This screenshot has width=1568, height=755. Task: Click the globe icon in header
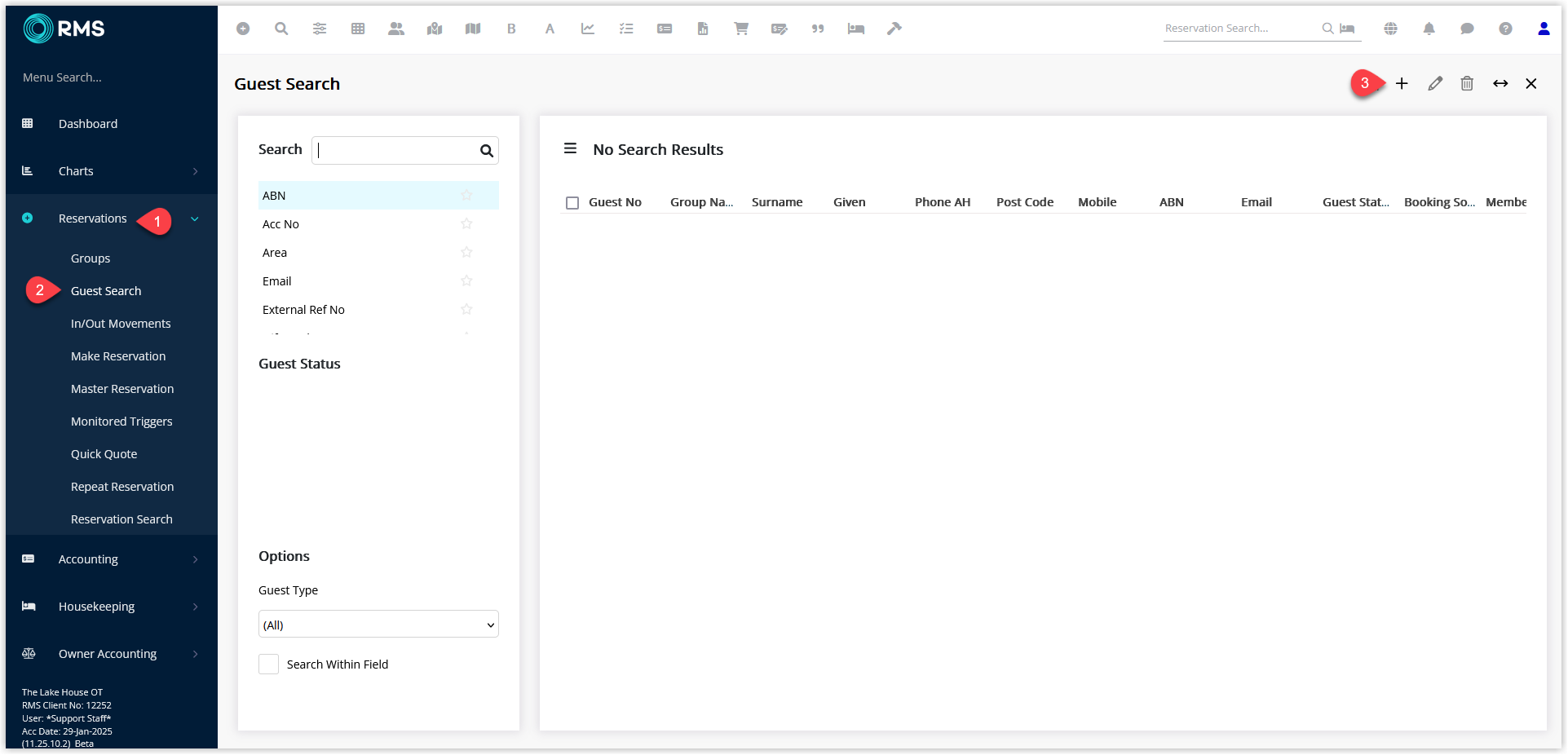[x=1391, y=29]
